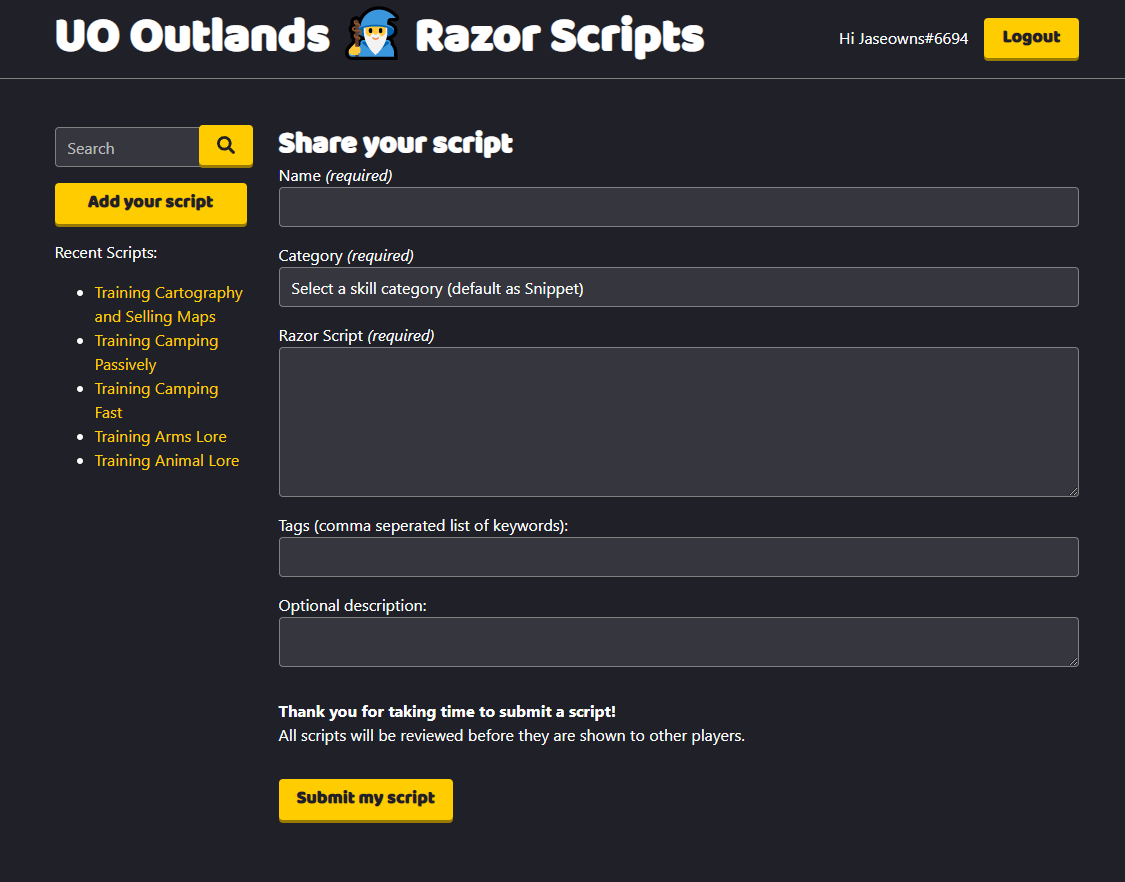Click the Hi Jaseowns#6694 username text
This screenshot has width=1125, height=882.
click(903, 39)
